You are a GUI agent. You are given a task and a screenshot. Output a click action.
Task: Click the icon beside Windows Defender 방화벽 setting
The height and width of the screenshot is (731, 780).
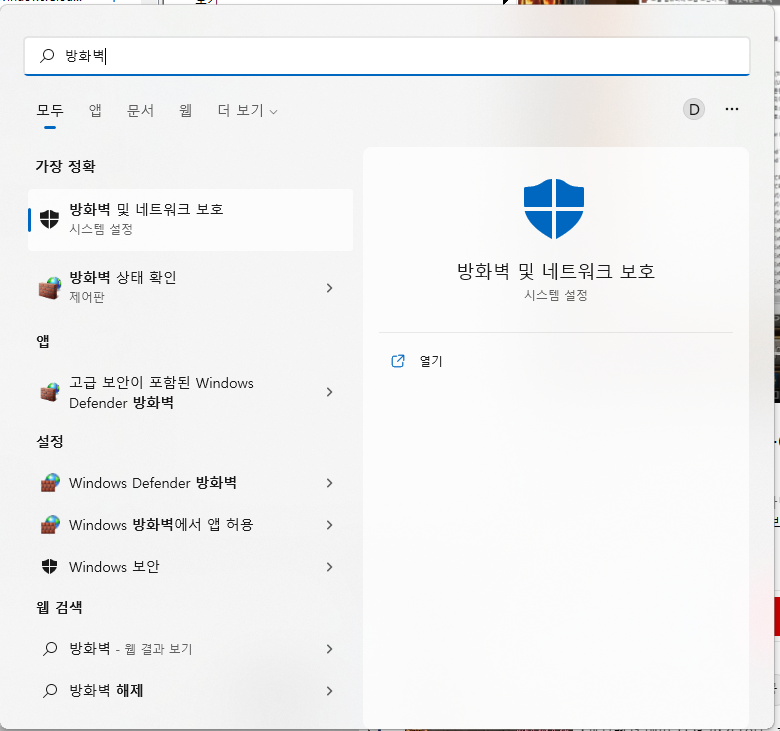50,483
